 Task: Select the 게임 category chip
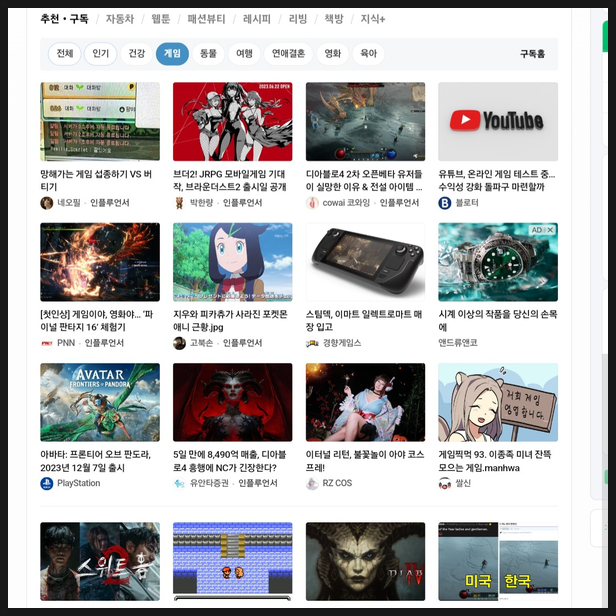(x=172, y=54)
